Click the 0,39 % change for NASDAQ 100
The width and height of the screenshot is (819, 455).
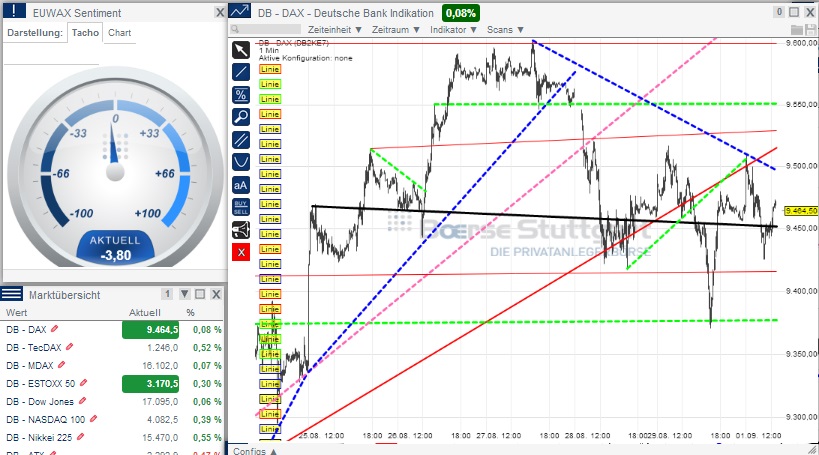click(x=207, y=419)
